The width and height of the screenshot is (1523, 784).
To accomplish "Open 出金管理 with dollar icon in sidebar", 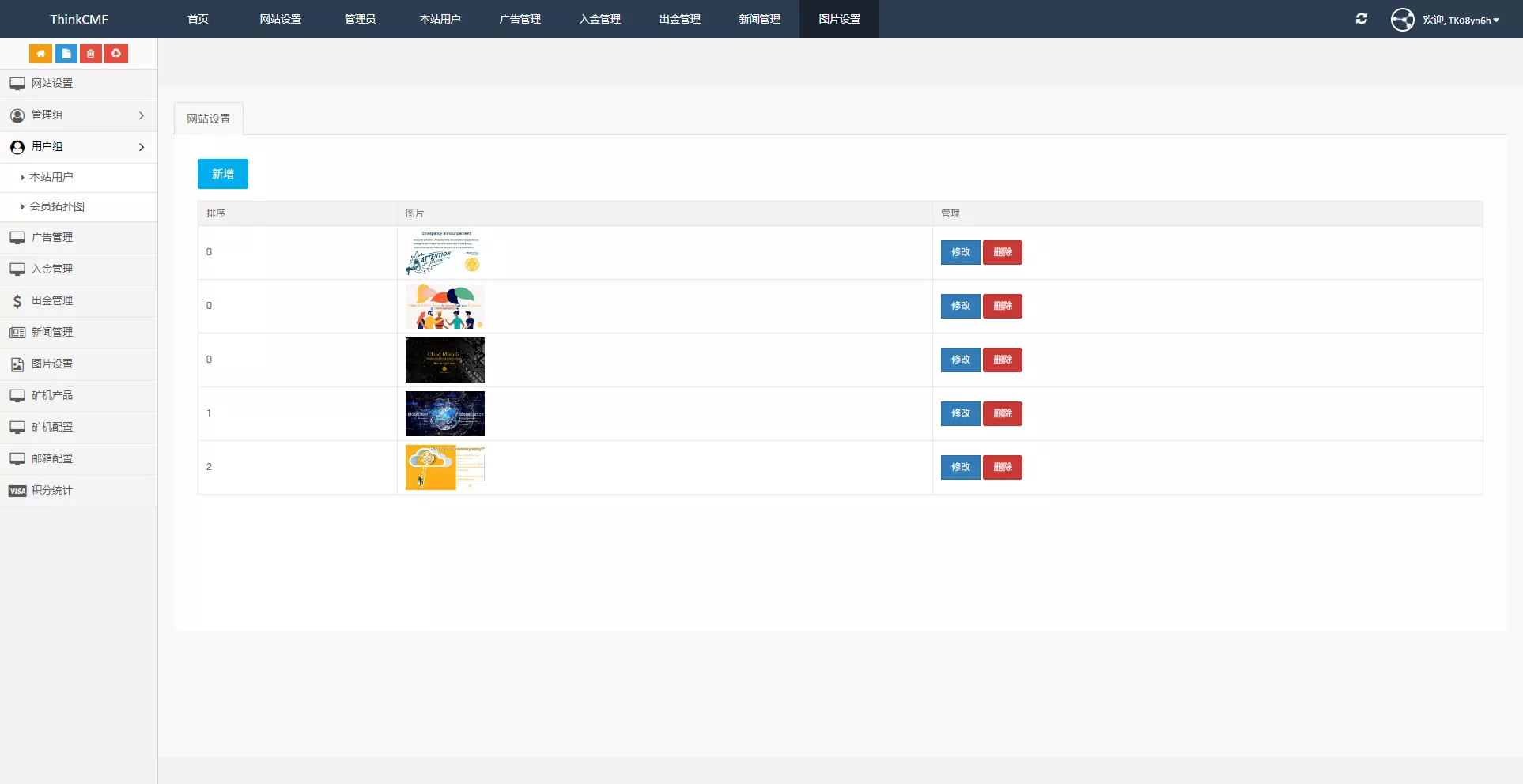I will click(x=52, y=301).
